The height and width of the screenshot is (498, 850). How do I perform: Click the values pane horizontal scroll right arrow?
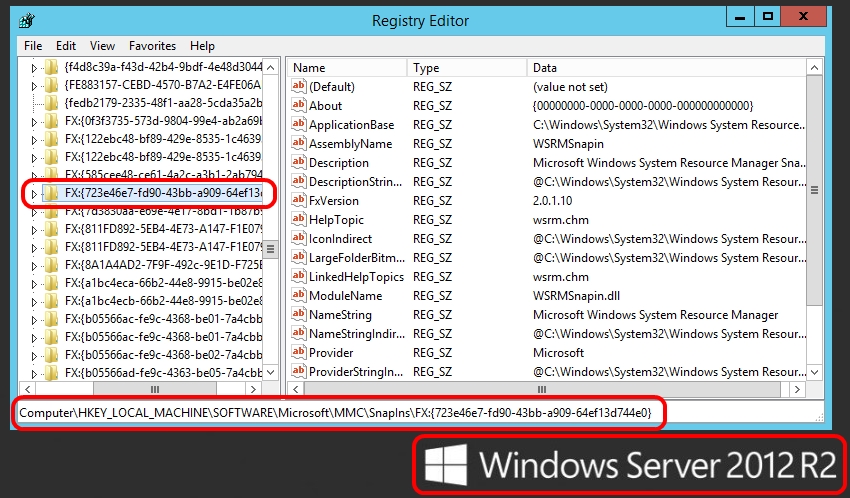pos(797,389)
